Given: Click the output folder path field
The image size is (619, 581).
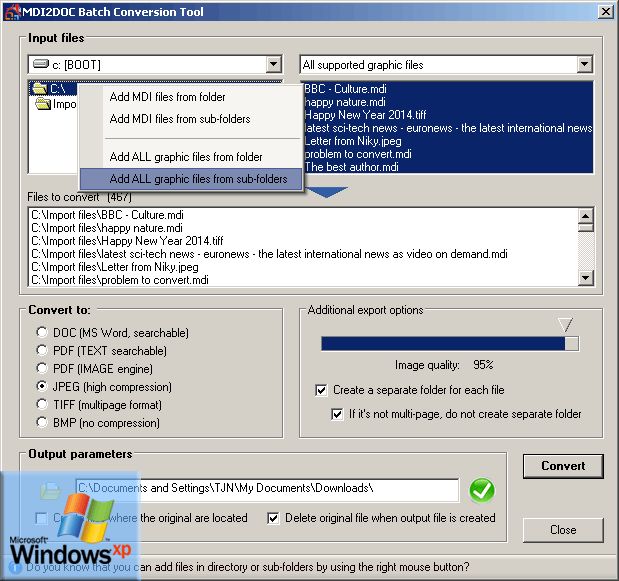Looking at the screenshot, I should coord(267,489).
